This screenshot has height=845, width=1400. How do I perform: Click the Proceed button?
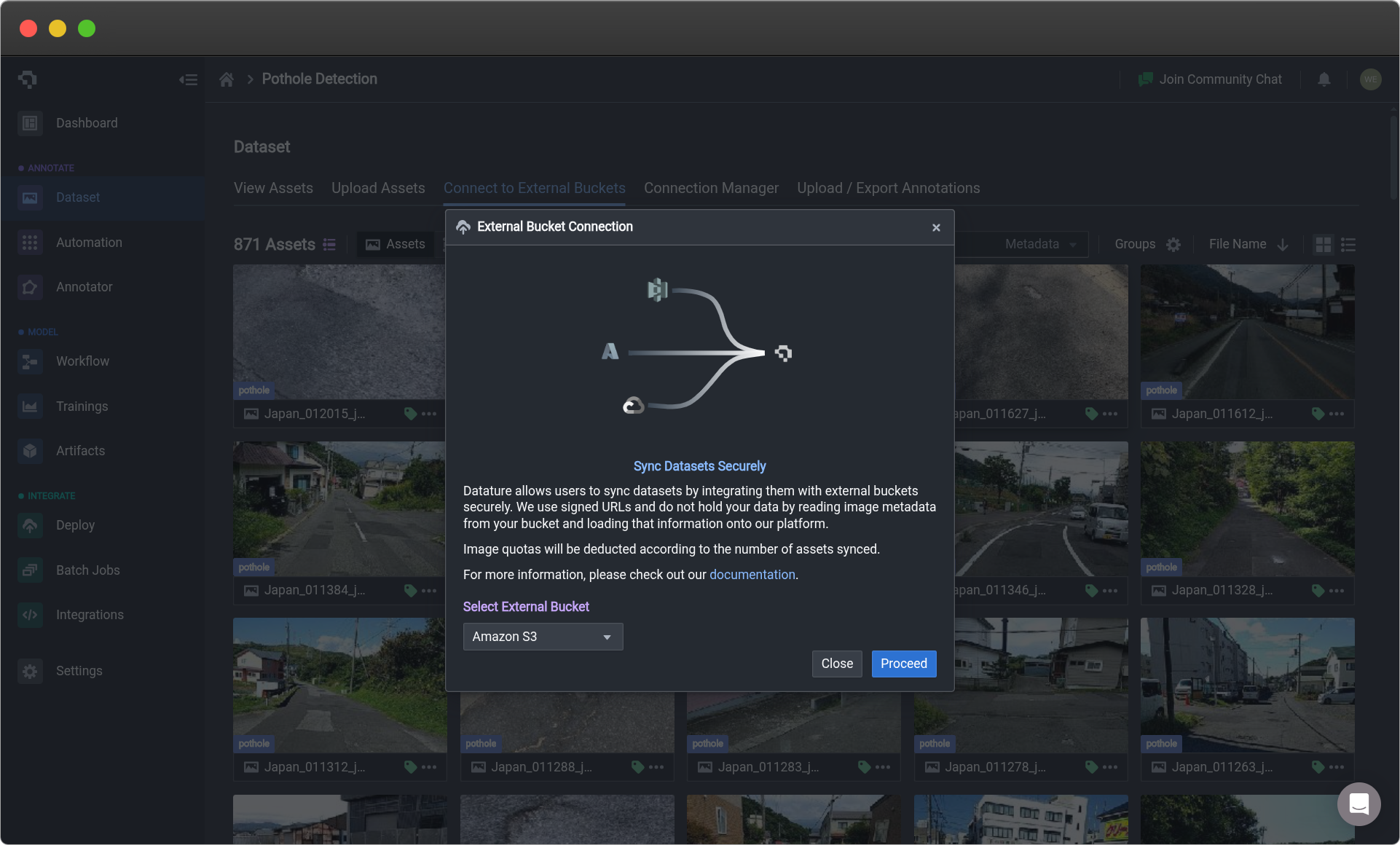point(903,664)
